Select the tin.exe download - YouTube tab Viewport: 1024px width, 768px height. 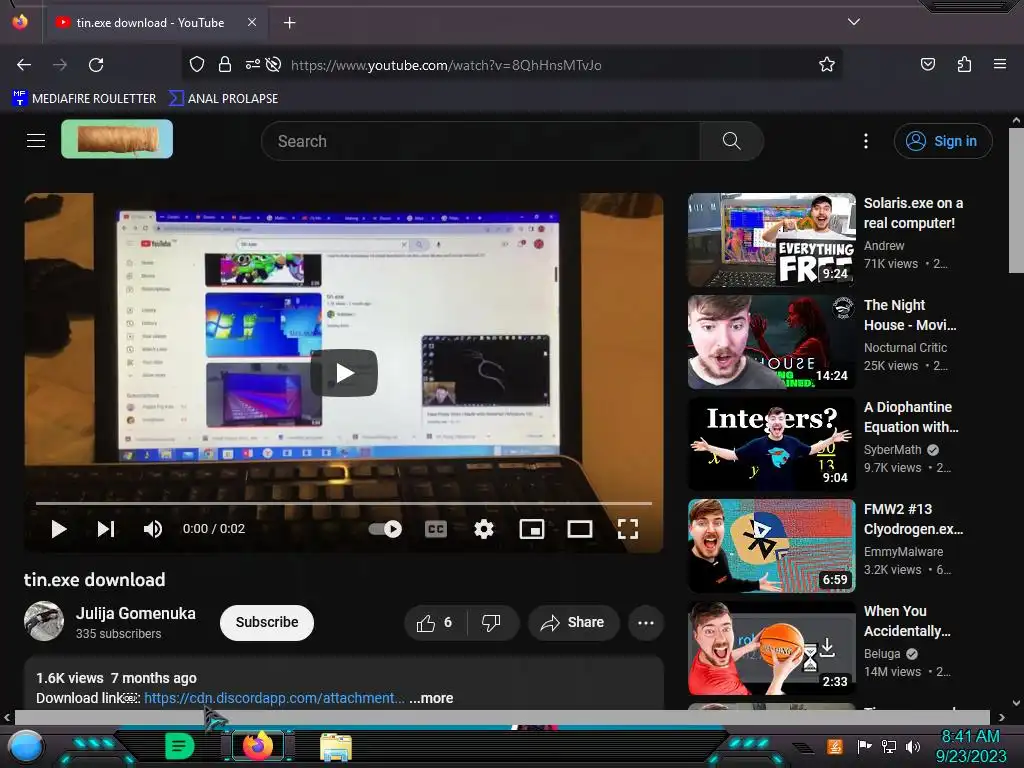point(156,23)
